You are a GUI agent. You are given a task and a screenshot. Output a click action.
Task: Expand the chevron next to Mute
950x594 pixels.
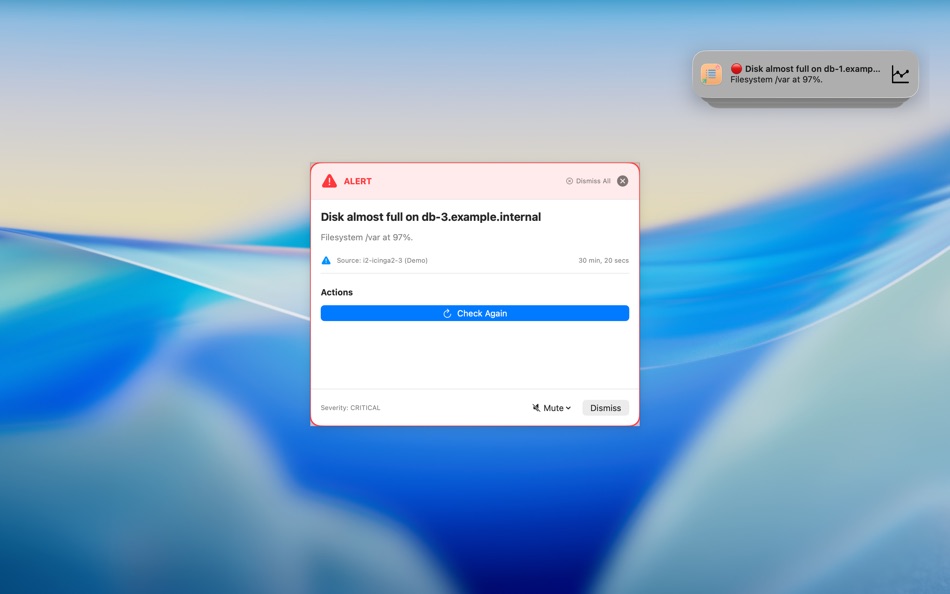[x=567, y=407]
